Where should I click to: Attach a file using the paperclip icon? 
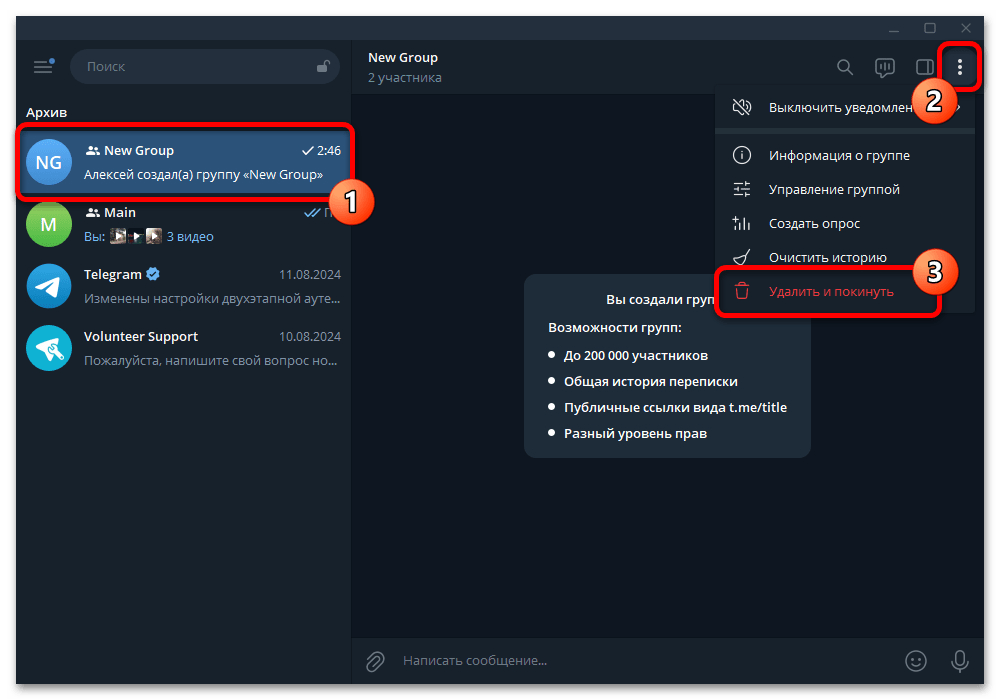click(374, 661)
